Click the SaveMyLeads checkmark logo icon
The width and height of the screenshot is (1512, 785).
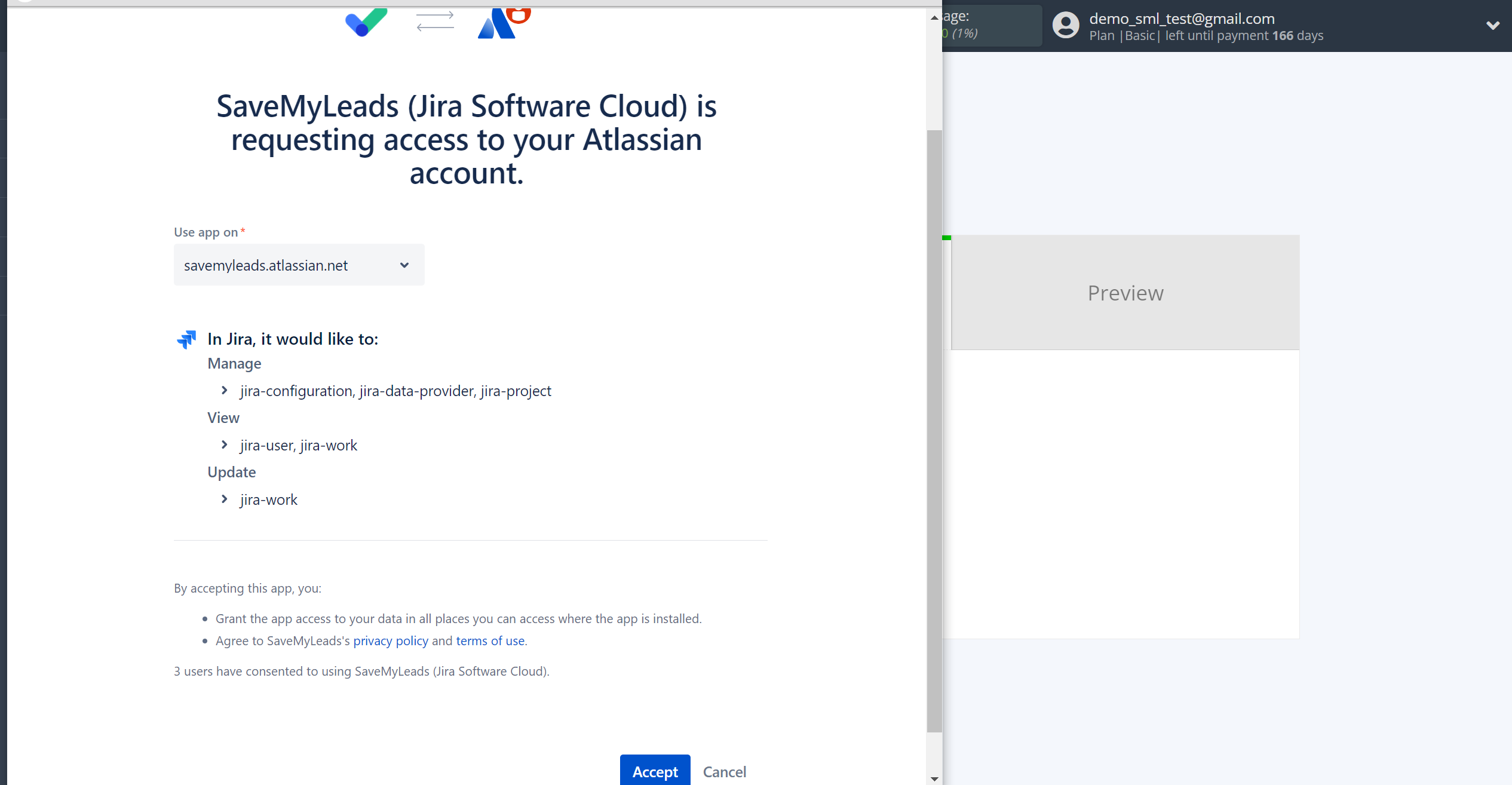366,23
